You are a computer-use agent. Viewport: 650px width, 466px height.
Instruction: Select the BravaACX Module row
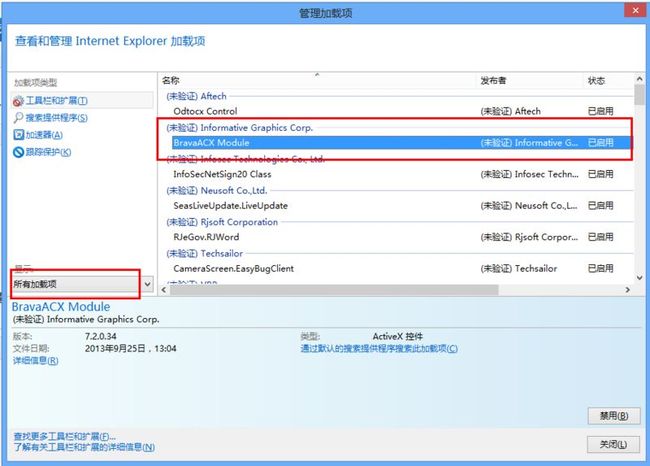(x=401, y=143)
